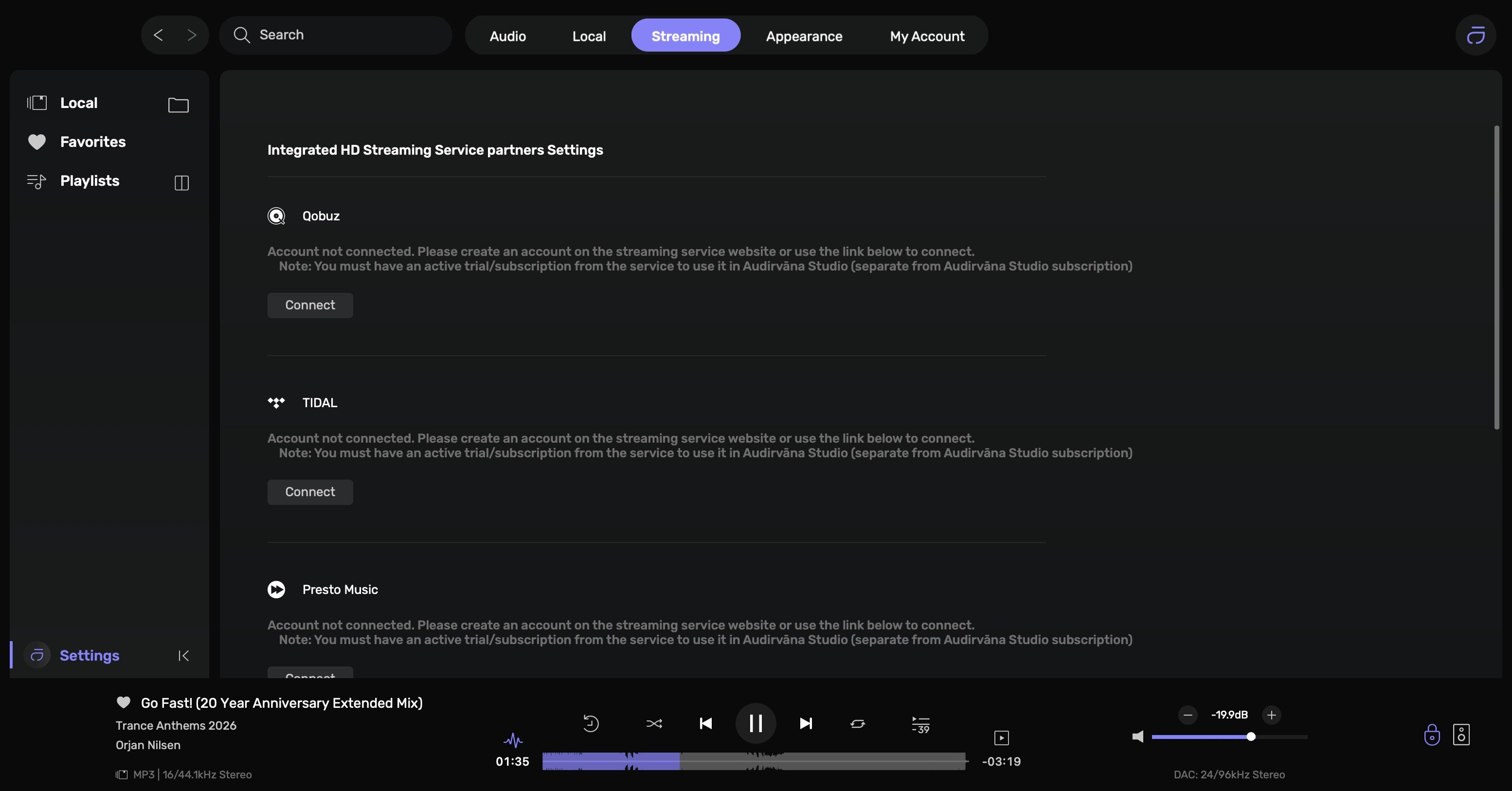Skip to the next track
This screenshot has height=791, width=1512.
(x=806, y=723)
